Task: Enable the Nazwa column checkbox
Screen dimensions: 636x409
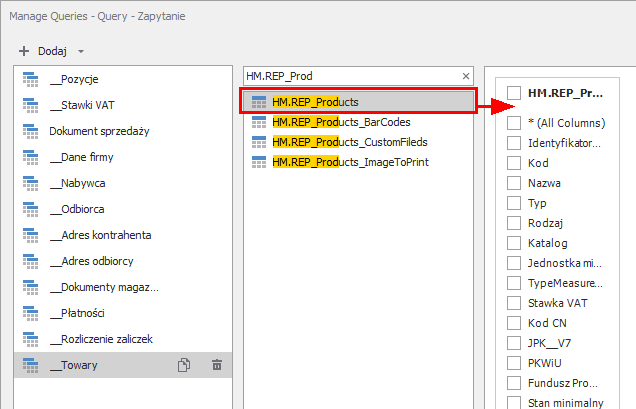Action: [514, 183]
